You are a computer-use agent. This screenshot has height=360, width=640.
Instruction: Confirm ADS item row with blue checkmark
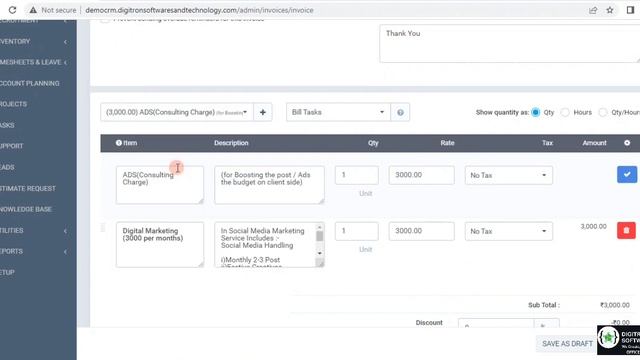click(x=627, y=175)
